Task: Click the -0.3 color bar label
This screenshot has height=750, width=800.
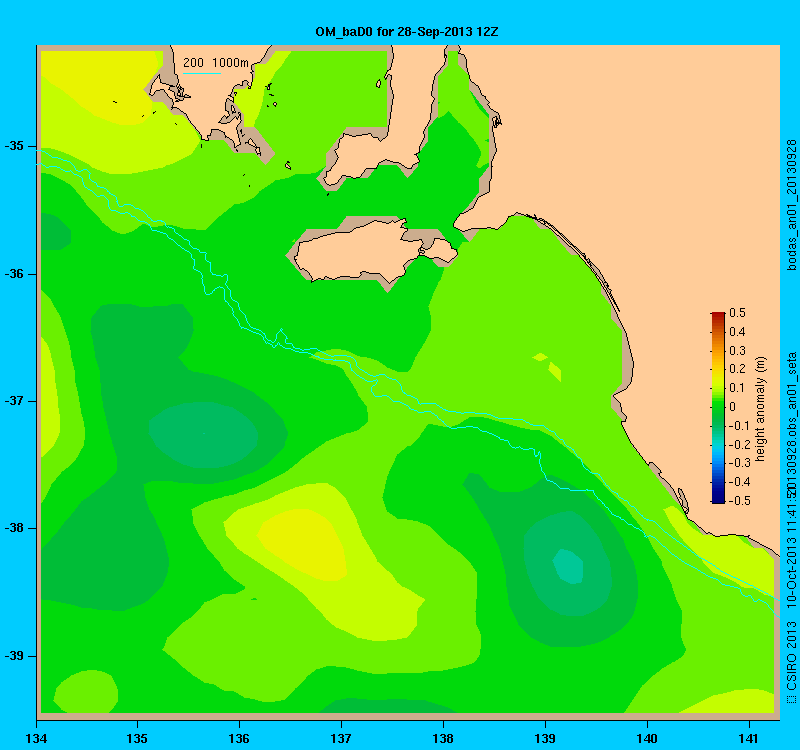Action: [x=740, y=463]
